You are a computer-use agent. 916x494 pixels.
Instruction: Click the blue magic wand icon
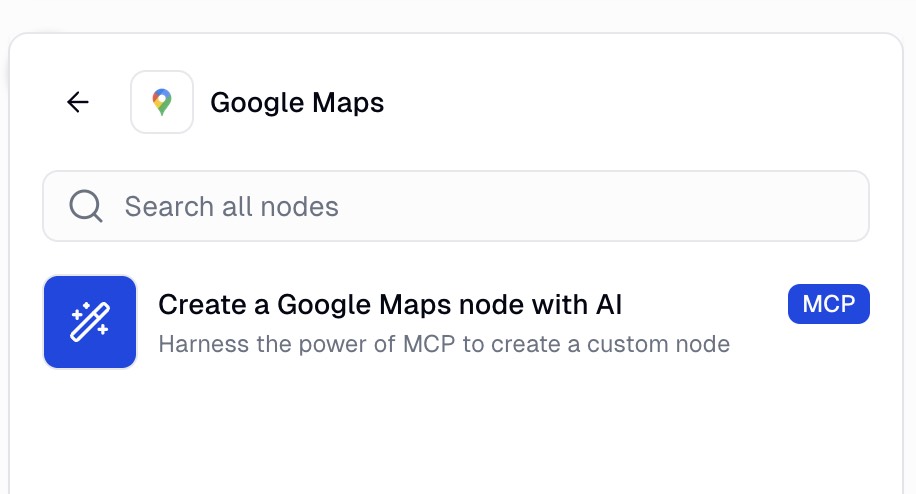(x=90, y=322)
